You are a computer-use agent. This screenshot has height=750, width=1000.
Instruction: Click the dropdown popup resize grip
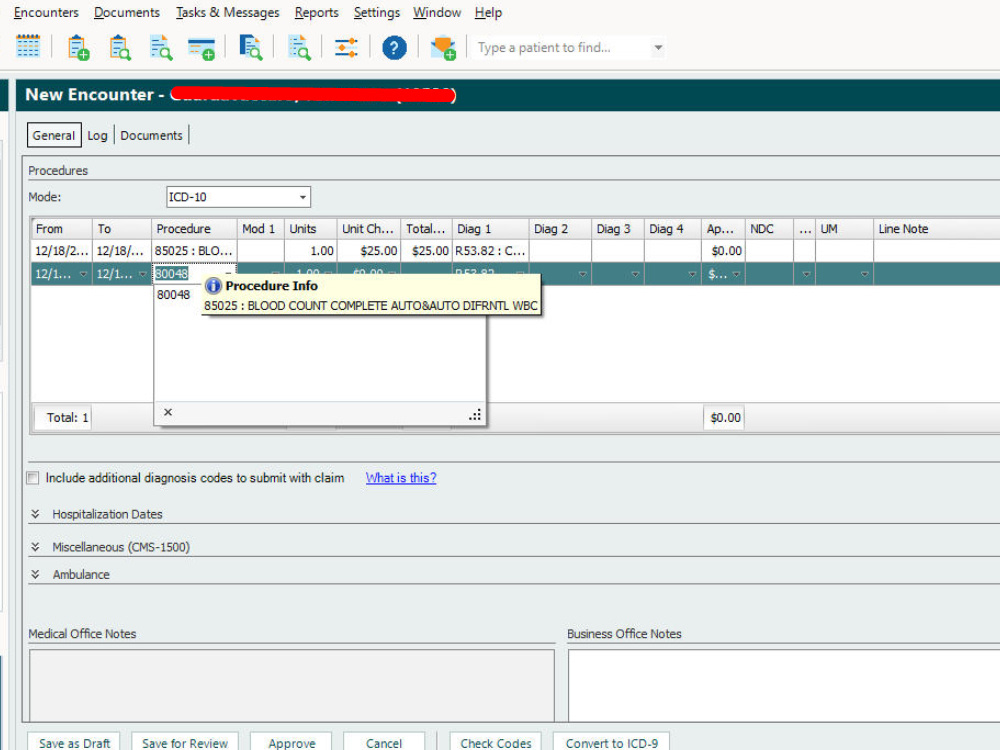coord(475,415)
